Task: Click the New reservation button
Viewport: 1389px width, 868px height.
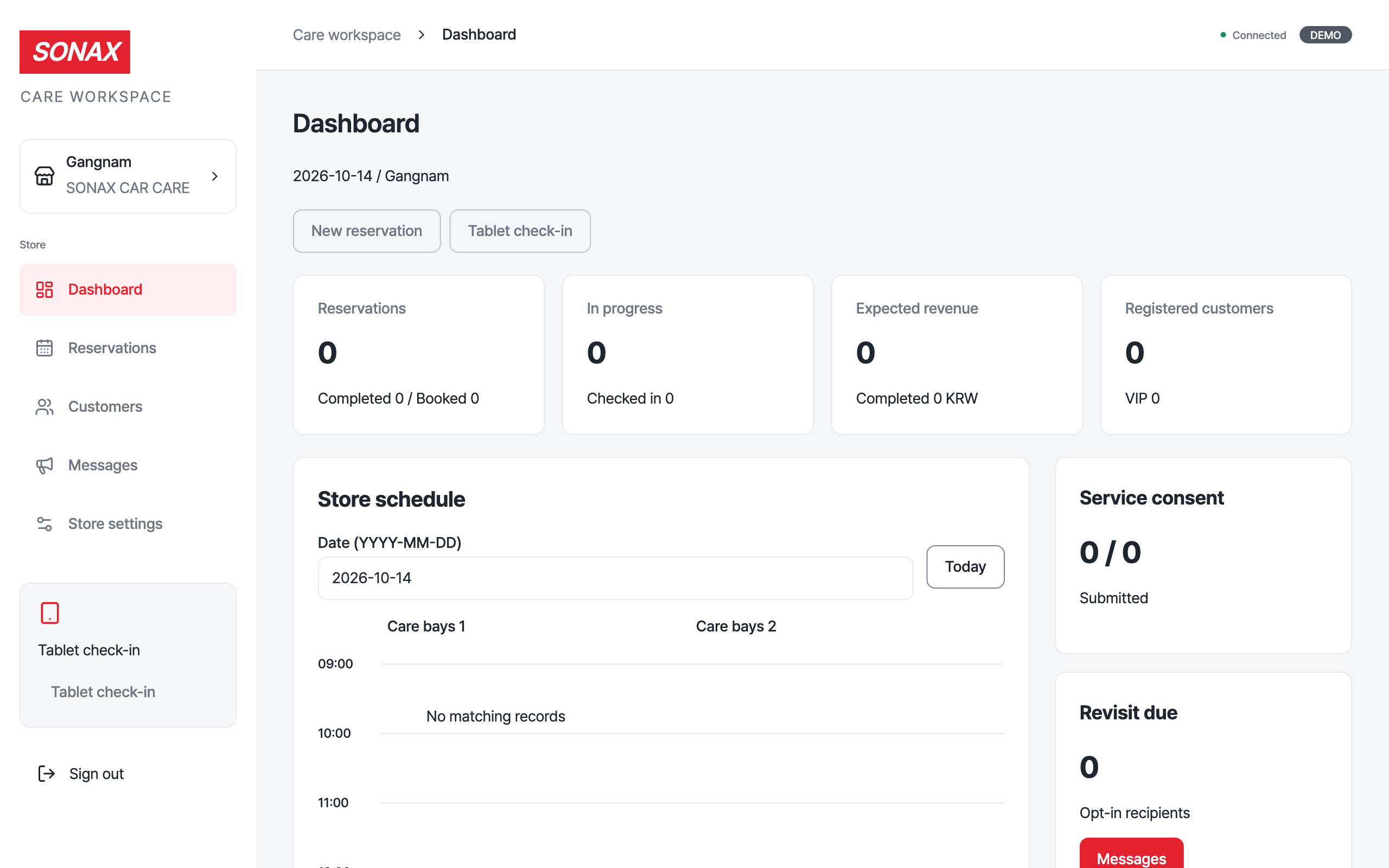Action: tap(367, 231)
